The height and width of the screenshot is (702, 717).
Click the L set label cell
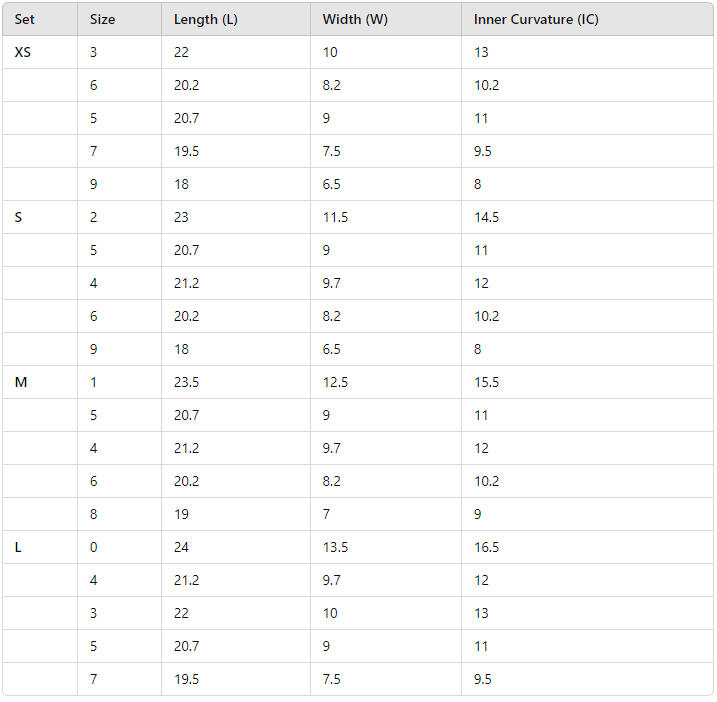click(x=18, y=547)
